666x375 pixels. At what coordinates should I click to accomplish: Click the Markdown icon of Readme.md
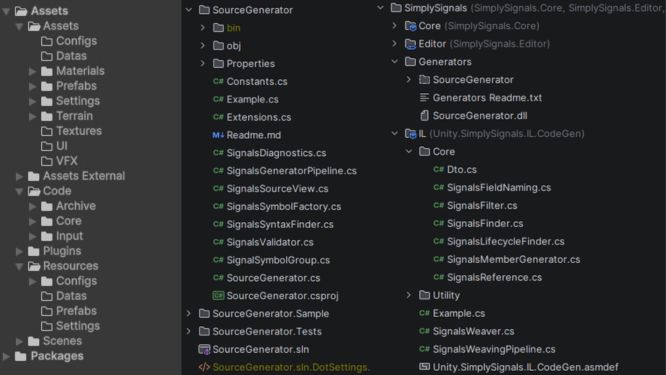(x=218, y=135)
